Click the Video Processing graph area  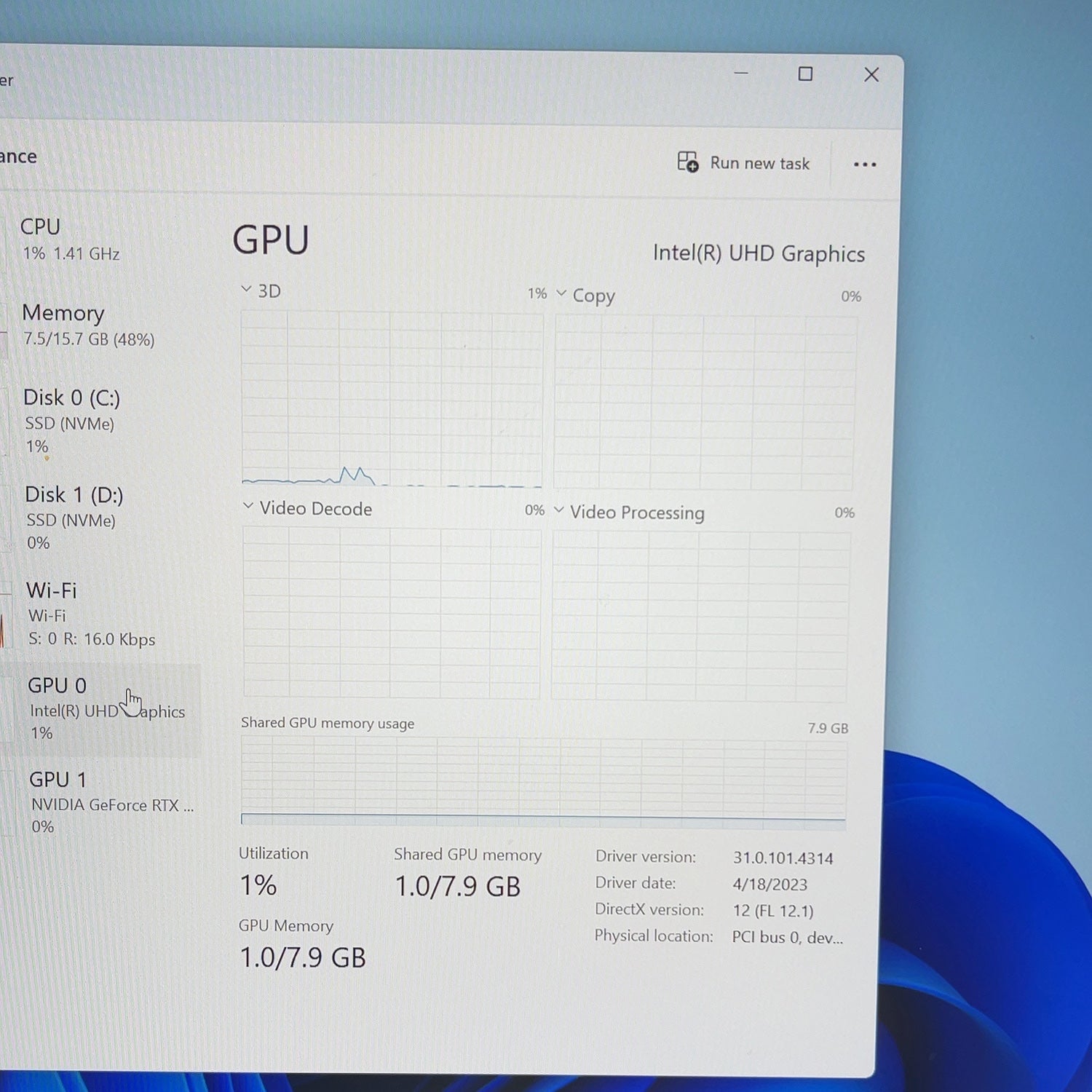click(x=700, y=616)
